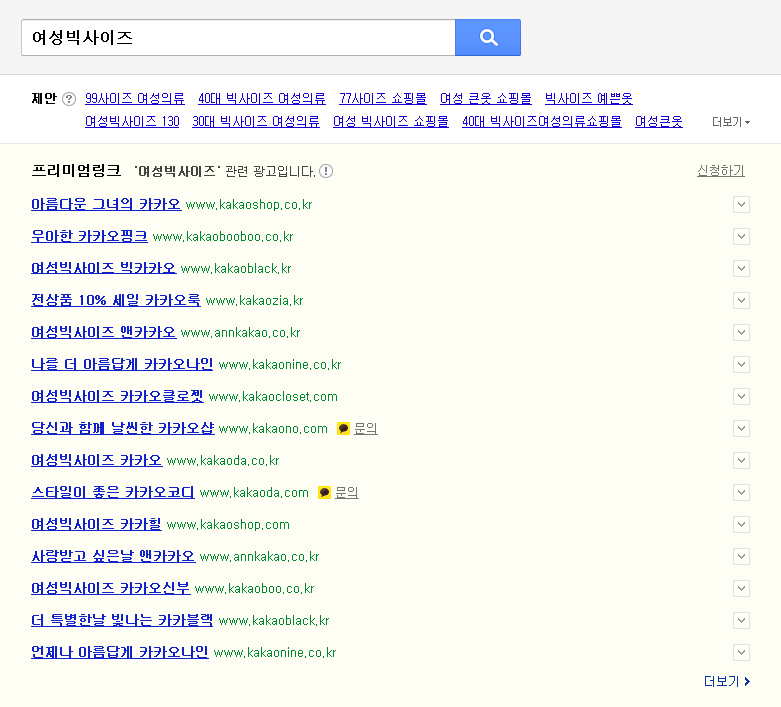Expand the arrow for 여성빅사이즈 빅카카오 ad
781x707 pixels.
pyautogui.click(x=741, y=269)
